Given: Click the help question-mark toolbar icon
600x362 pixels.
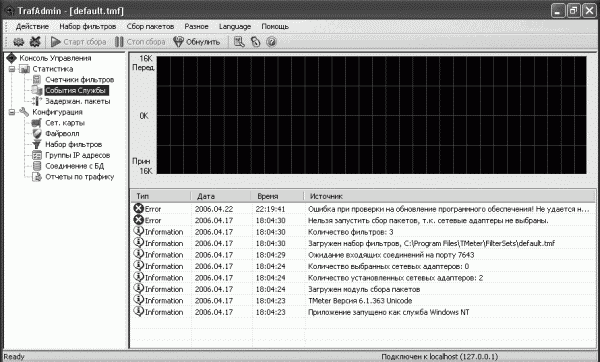Looking at the screenshot, I should [x=271, y=42].
